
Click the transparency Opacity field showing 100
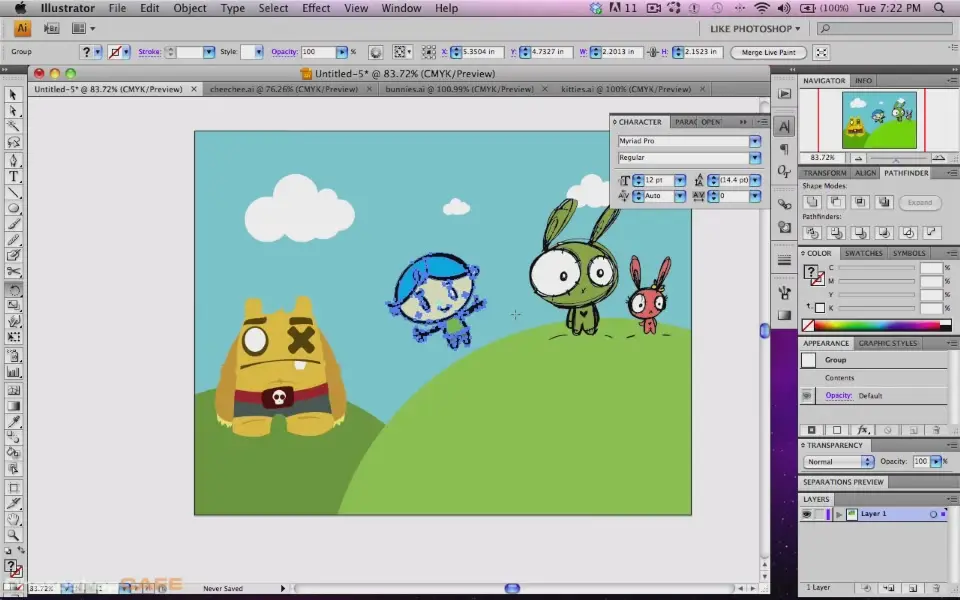coord(921,462)
